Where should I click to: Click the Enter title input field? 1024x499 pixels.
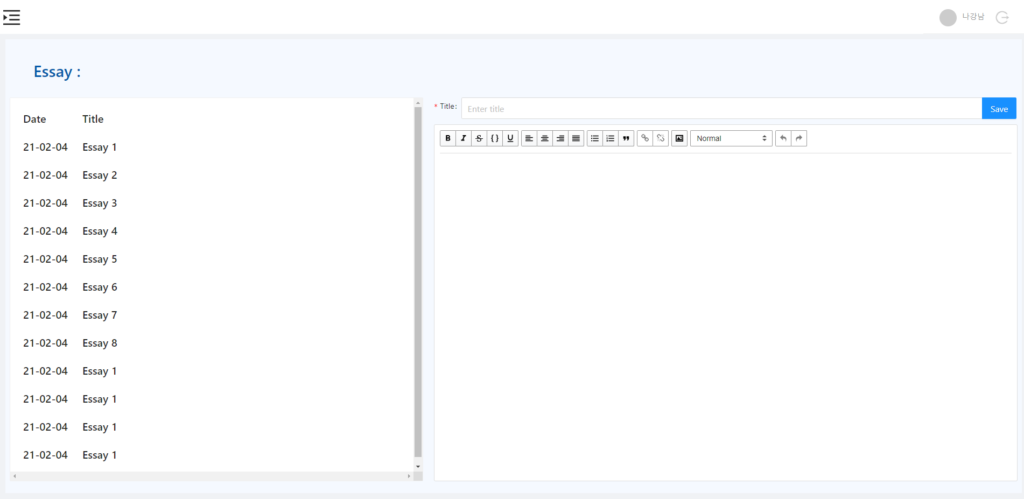click(x=721, y=109)
